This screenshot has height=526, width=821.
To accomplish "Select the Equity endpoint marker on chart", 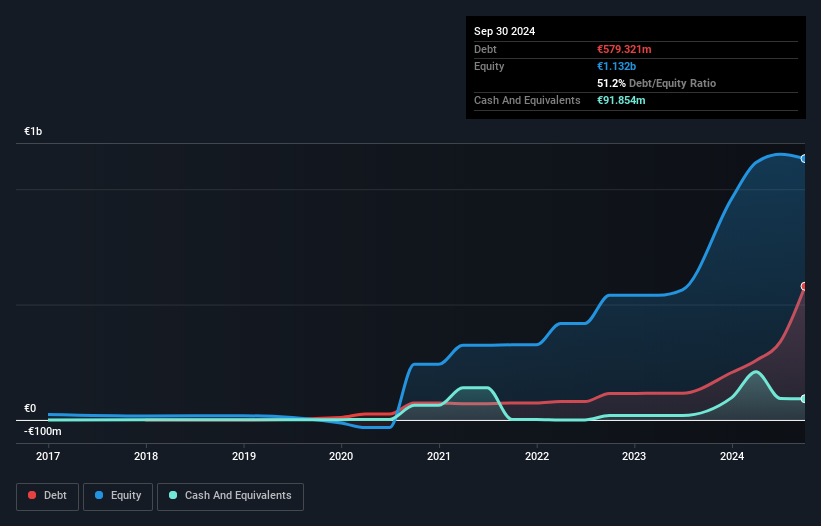I will [x=804, y=159].
